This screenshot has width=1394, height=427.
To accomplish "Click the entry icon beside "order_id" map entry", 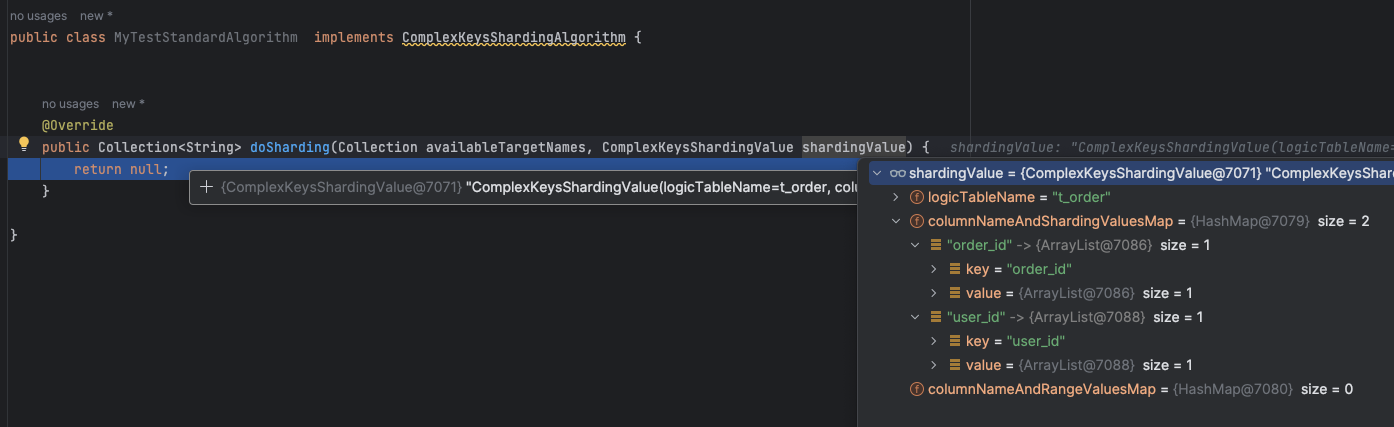I will (935, 245).
